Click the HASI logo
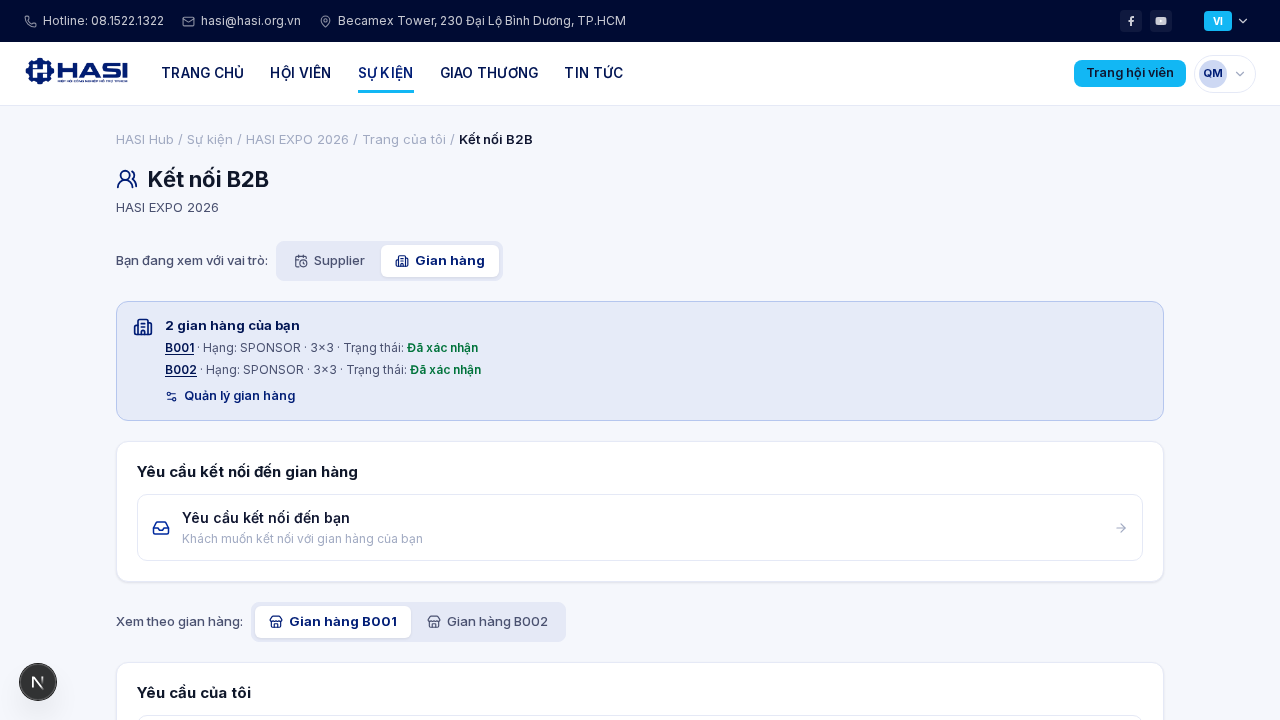Screen dimensions: 1280x720 click(x=77, y=72)
